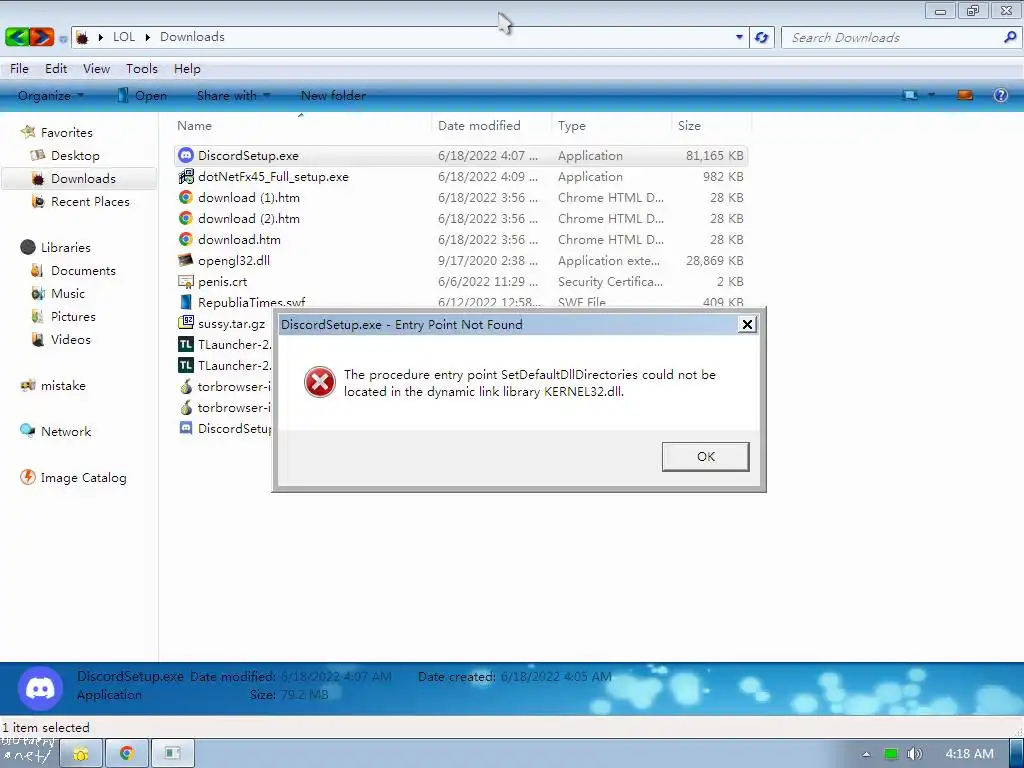Open Recent Places in Favorites
The image size is (1024, 768).
pos(90,202)
